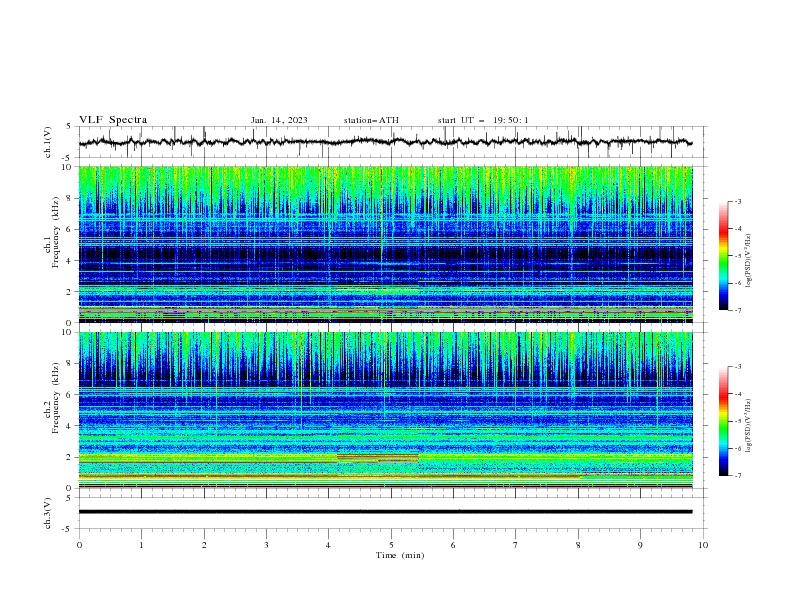Click the ch.2 color scale log(PSD) label
Screen dimensions: 792x612
tap(749, 426)
